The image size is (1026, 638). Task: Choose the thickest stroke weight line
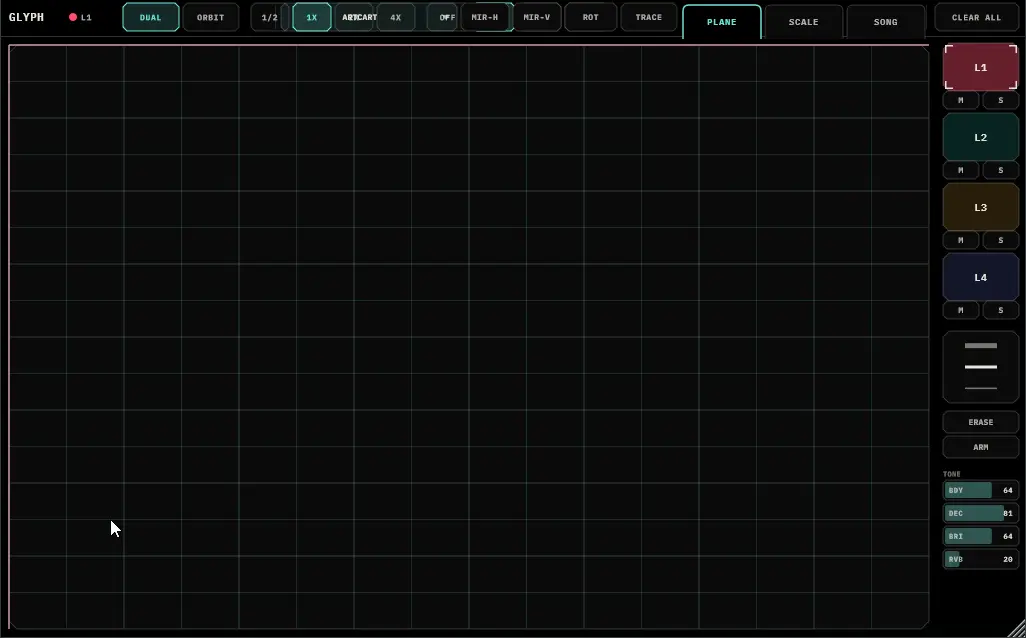click(981, 346)
